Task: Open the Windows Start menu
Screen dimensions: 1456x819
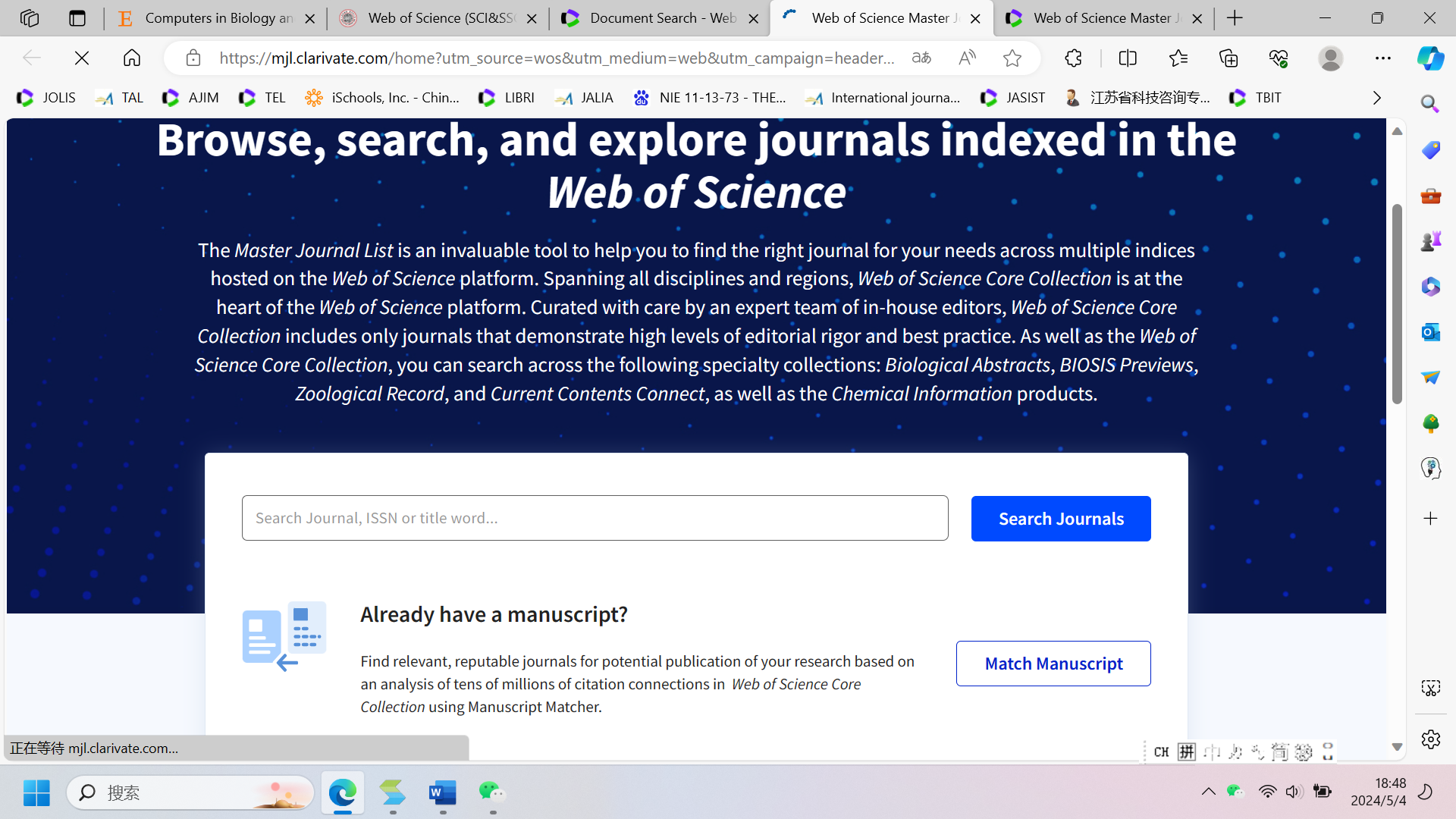Action: [x=36, y=793]
